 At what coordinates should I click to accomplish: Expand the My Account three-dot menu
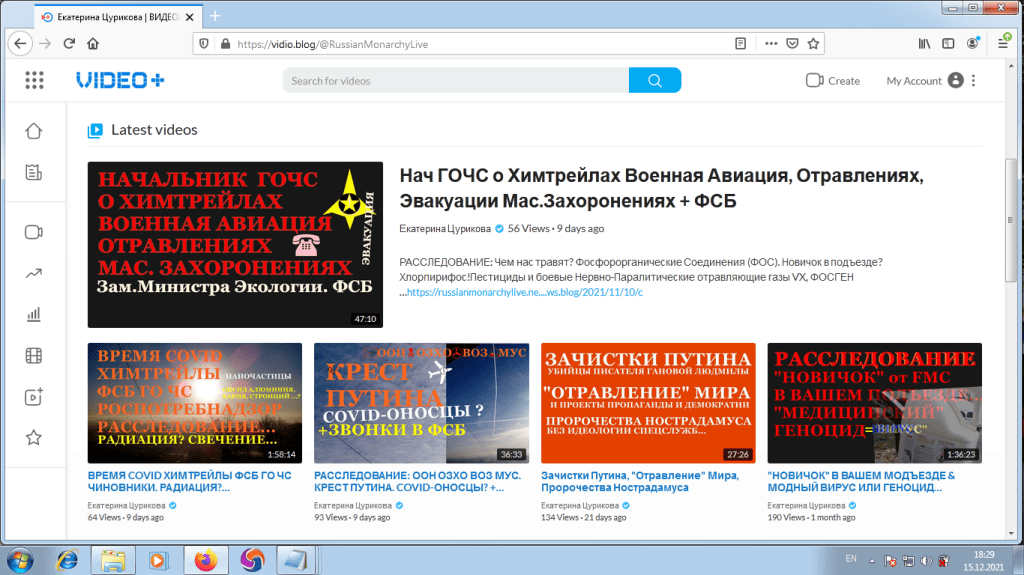point(974,81)
